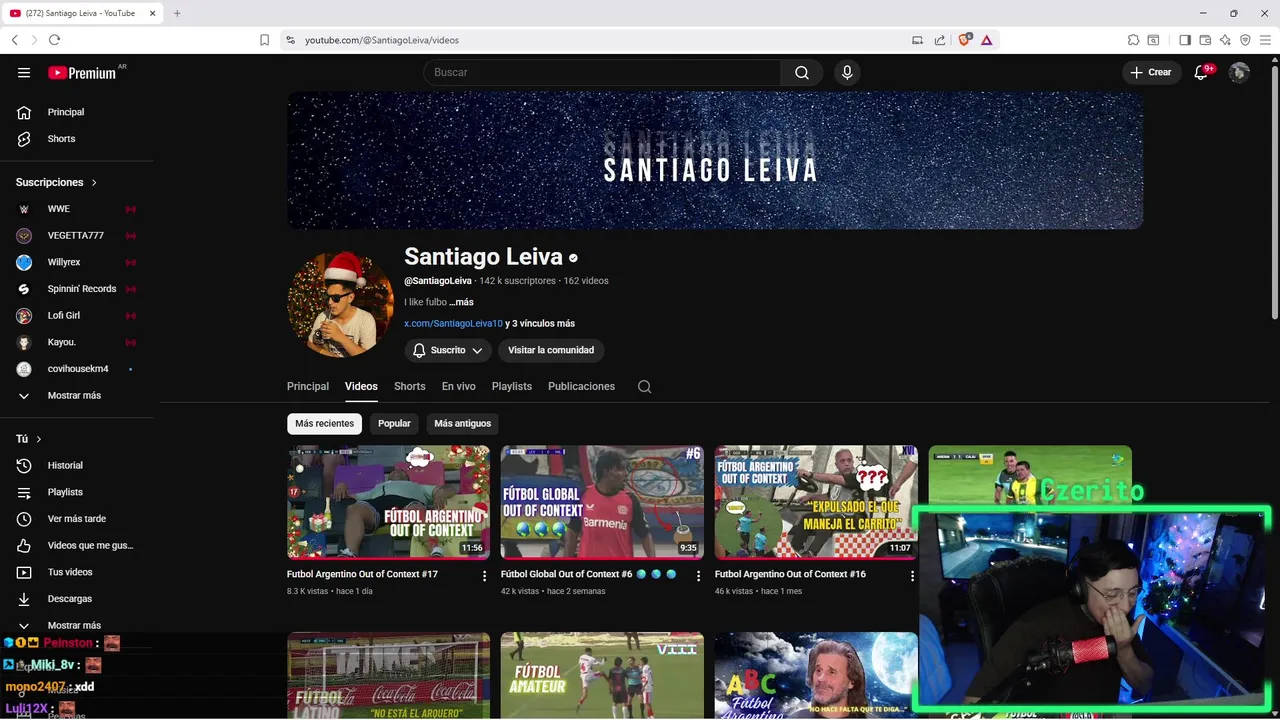The width and height of the screenshot is (1280, 720).
Task: Expand Mostrar más under Tú section
Action: (x=76, y=625)
